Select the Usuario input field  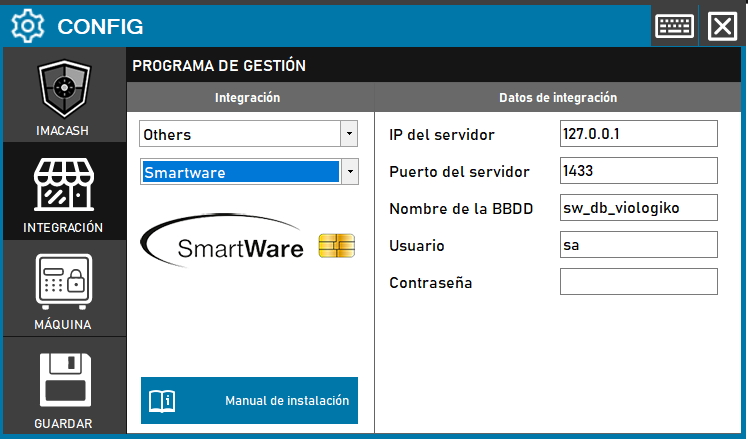[638, 245]
